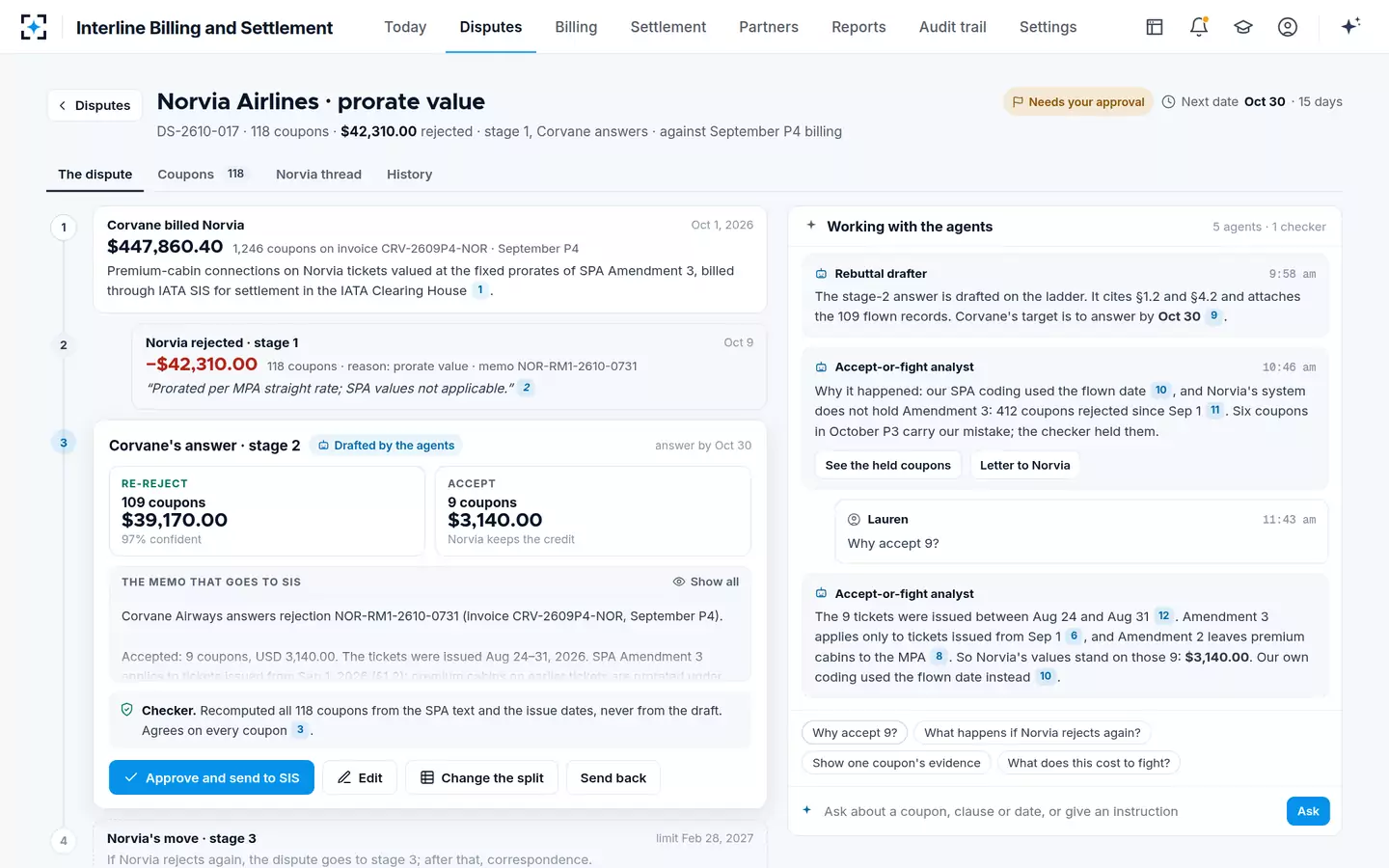Click citation 8 after 'cabins to the MPA'
1389x868 pixels.
pos(939,657)
